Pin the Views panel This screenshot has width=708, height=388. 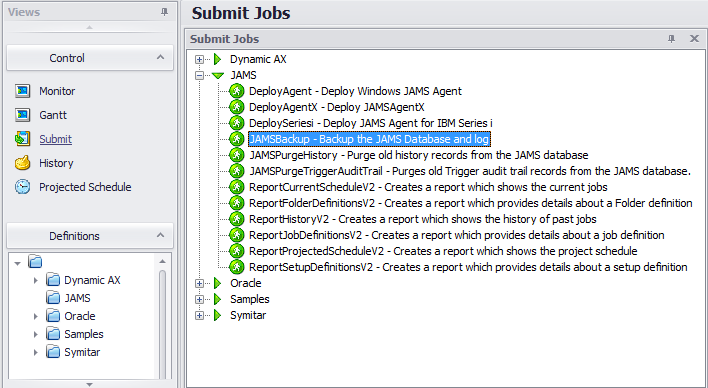point(164,12)
